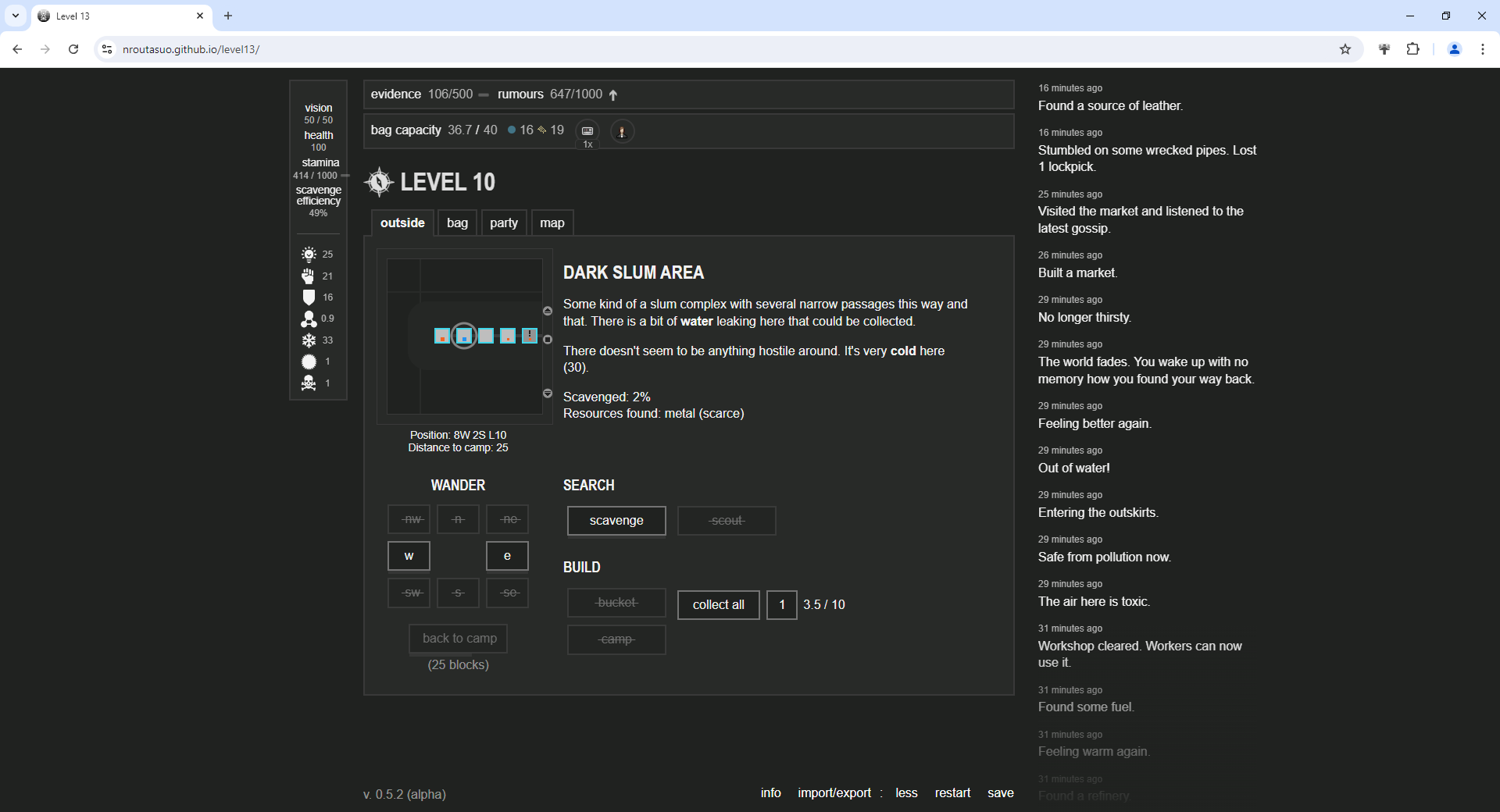Screen dimensions: 1500x812
Task: Click the DARK SLUM AREA heading
Action: tap(634, 272)
